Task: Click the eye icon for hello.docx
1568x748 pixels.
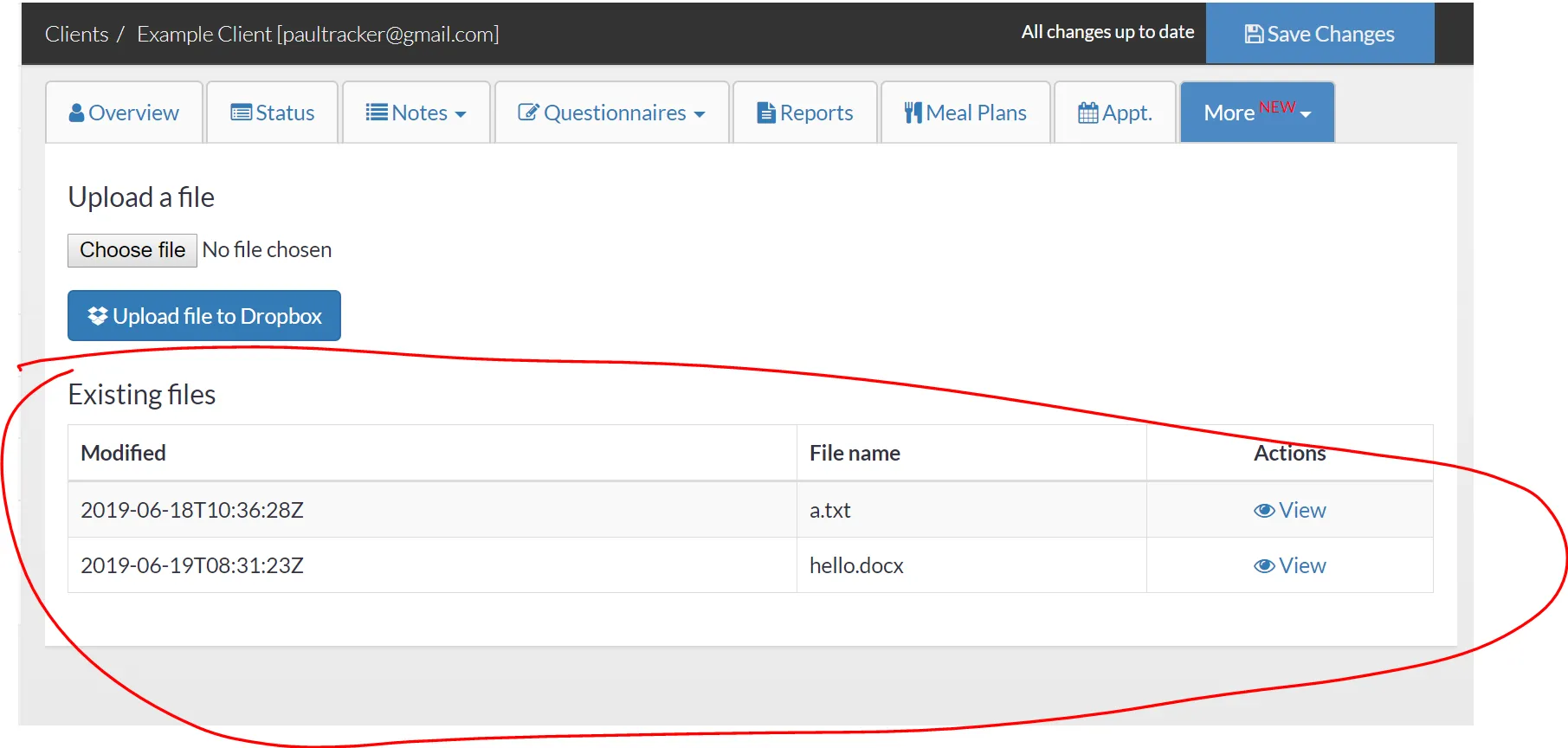Action: click(1264, 566)
